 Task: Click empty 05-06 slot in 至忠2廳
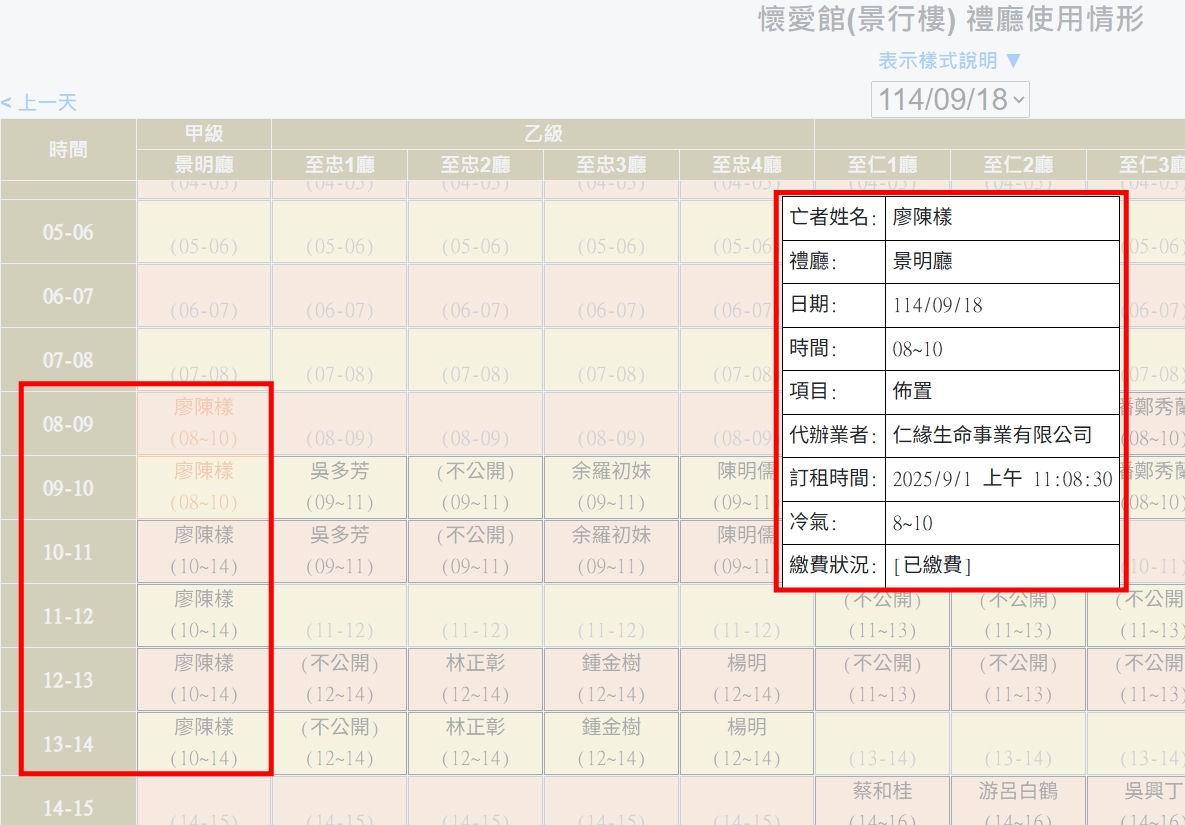click(x=476, y=233)
